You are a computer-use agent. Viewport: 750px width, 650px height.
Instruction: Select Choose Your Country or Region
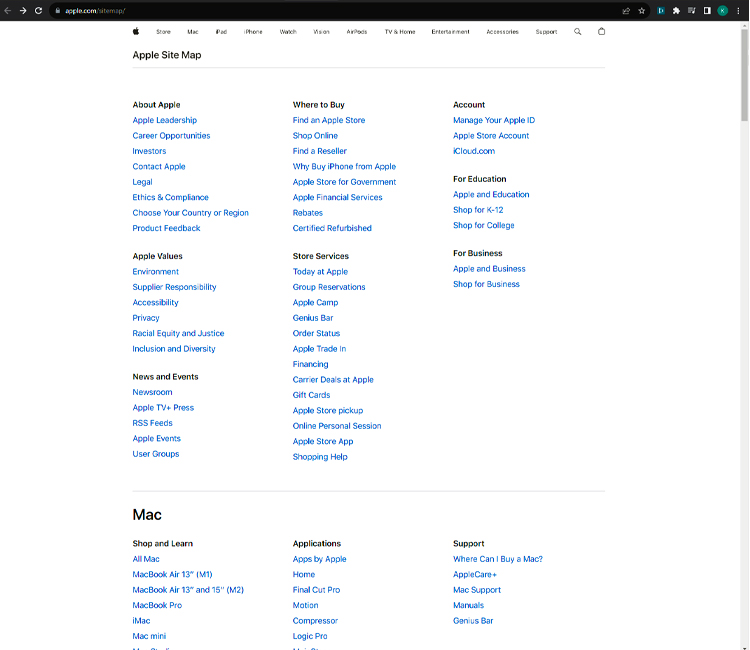coord(190,213)
